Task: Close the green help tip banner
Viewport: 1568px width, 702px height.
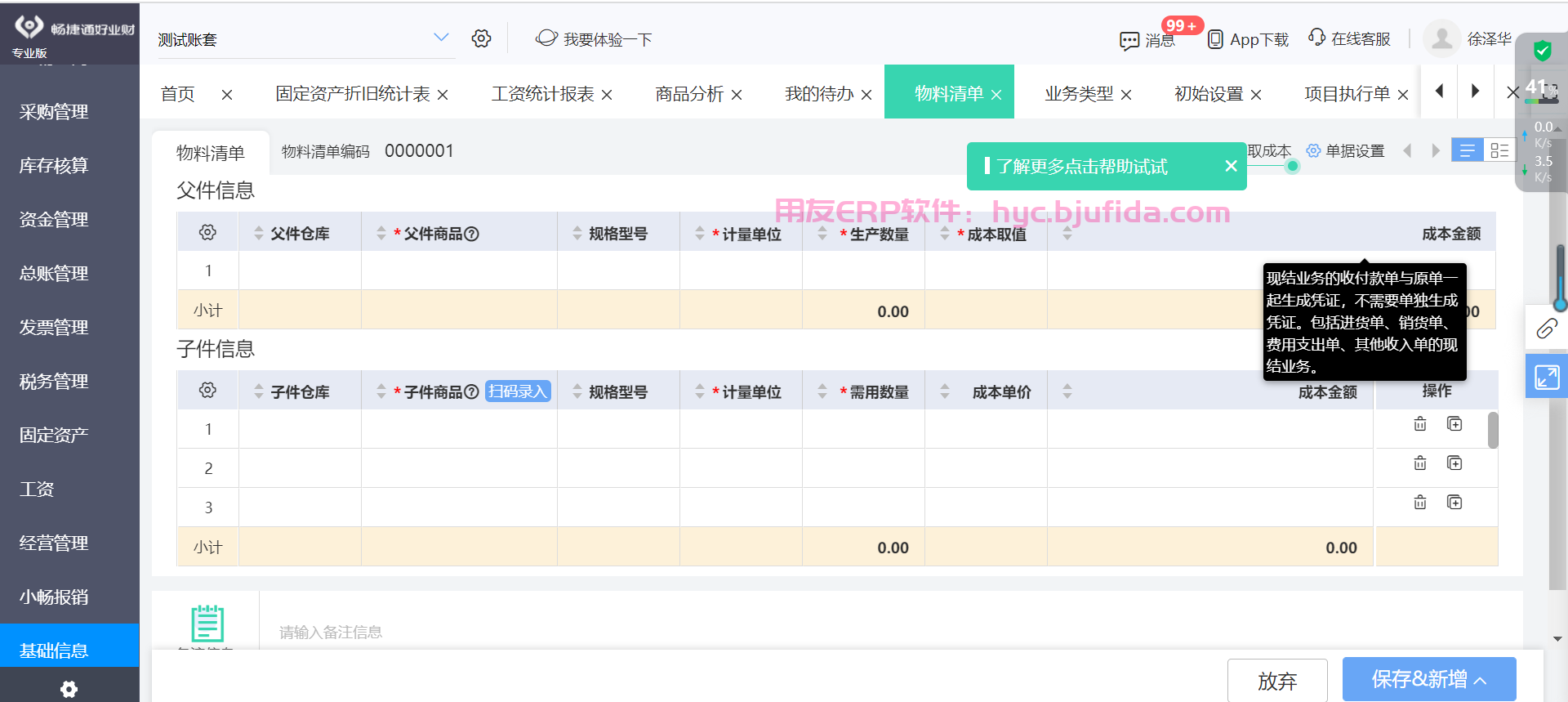Action: 1231,166
